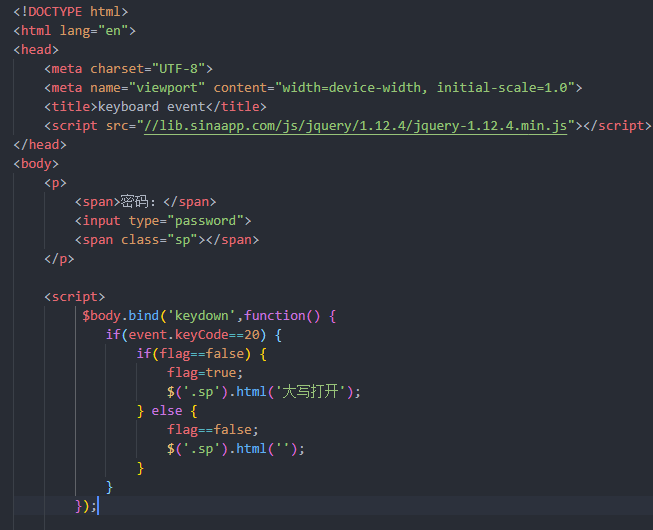Click the opening <script> tag before $body
The width and height of the screenshot is (653, 530).
coord(75,297)
